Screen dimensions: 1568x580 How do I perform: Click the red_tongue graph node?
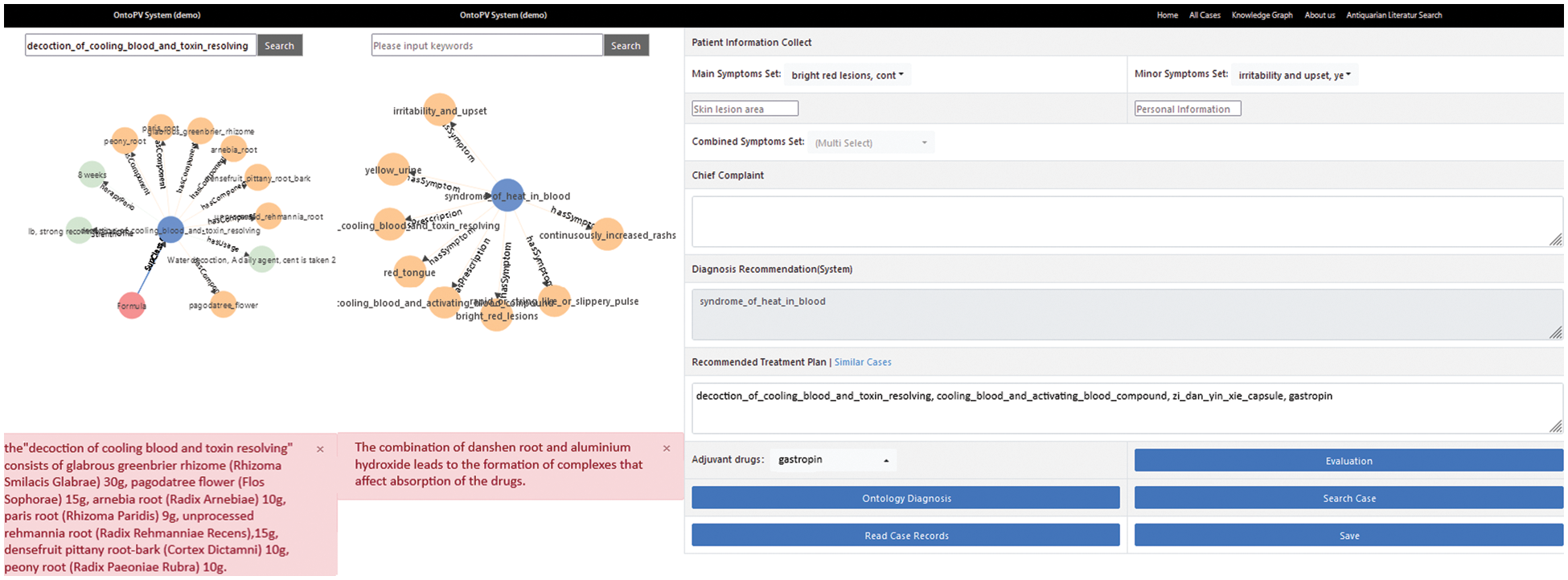(410, 272)
